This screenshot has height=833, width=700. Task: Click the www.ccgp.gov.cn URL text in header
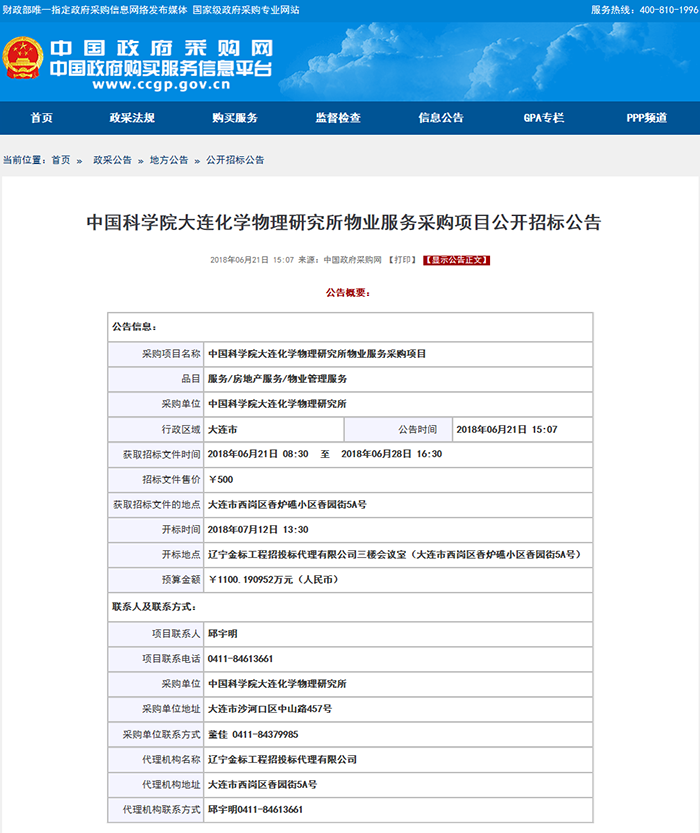[162, 86]
